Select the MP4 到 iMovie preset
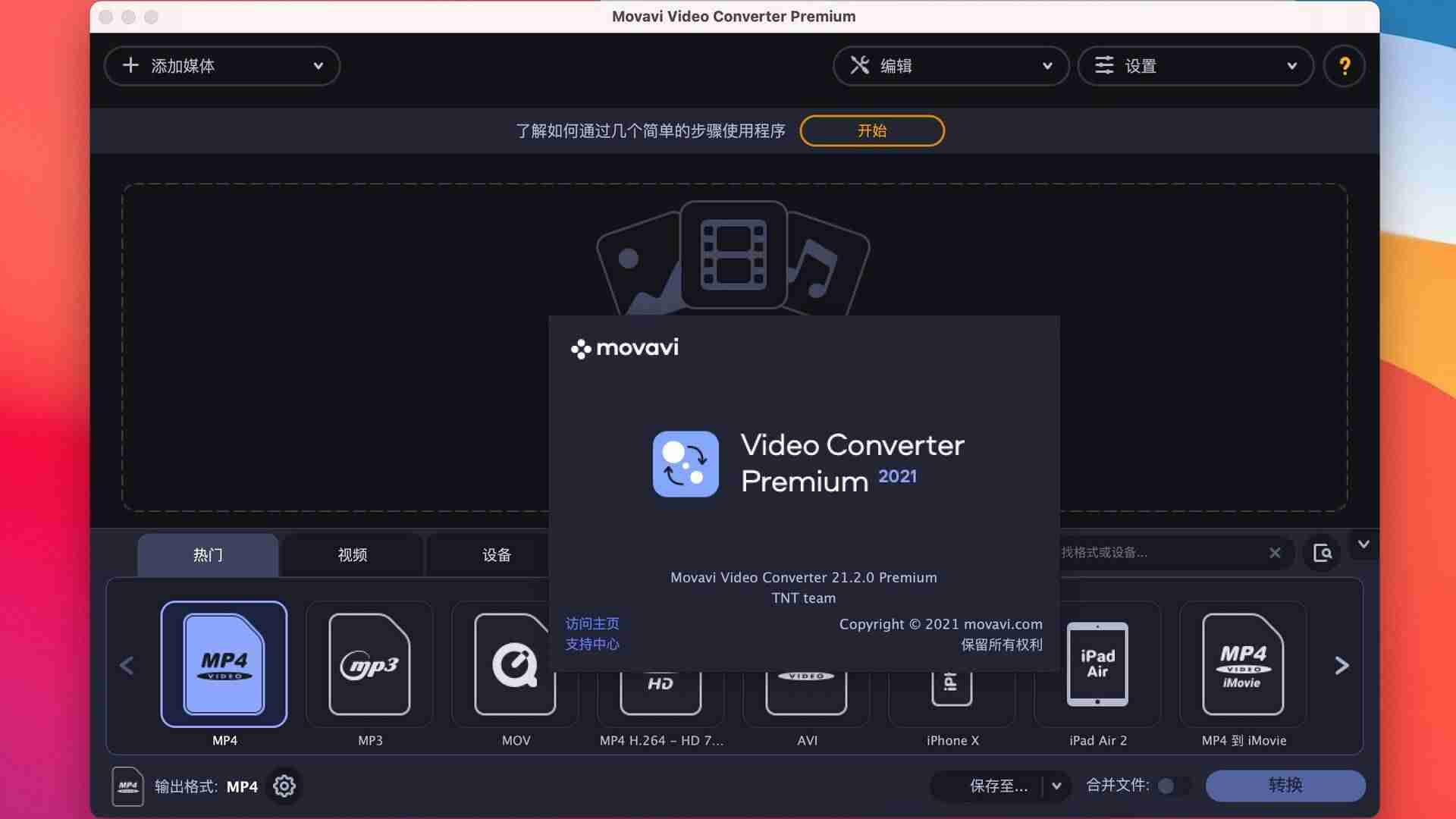The width and height of the screenshot is (1456, 819). pos(1243,664)
